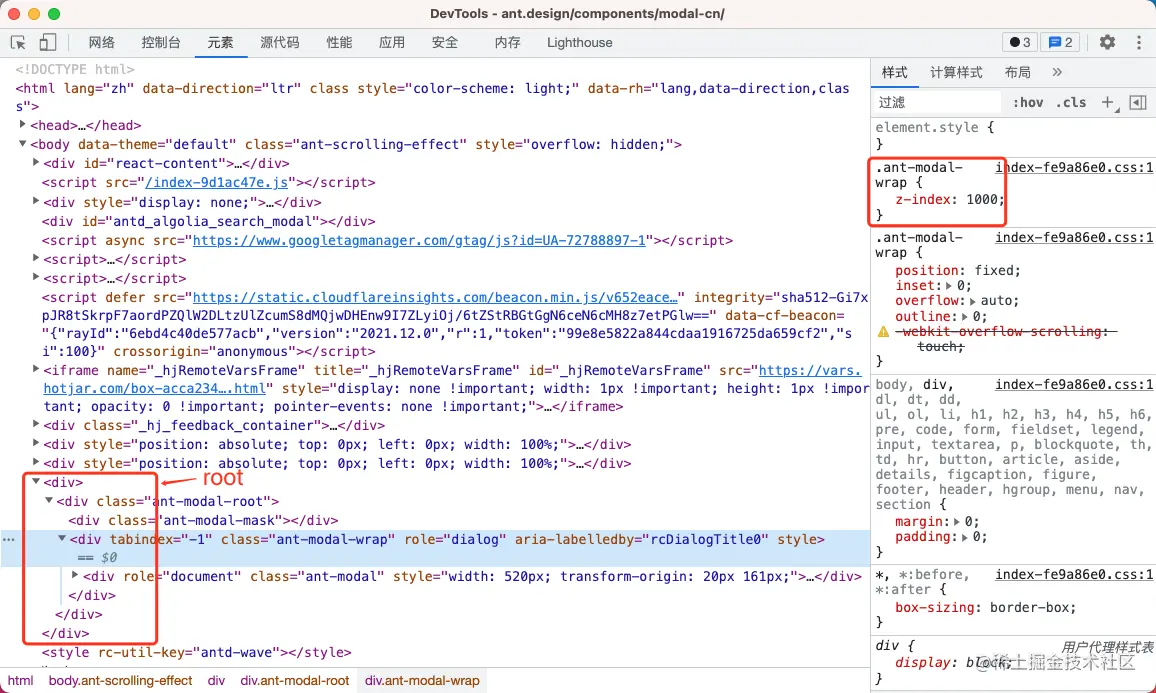Viewport: 1156px width, 693px height.
Task: Expand the _hjRemoteVarsFrame iframe node
Action: [36, 369]
